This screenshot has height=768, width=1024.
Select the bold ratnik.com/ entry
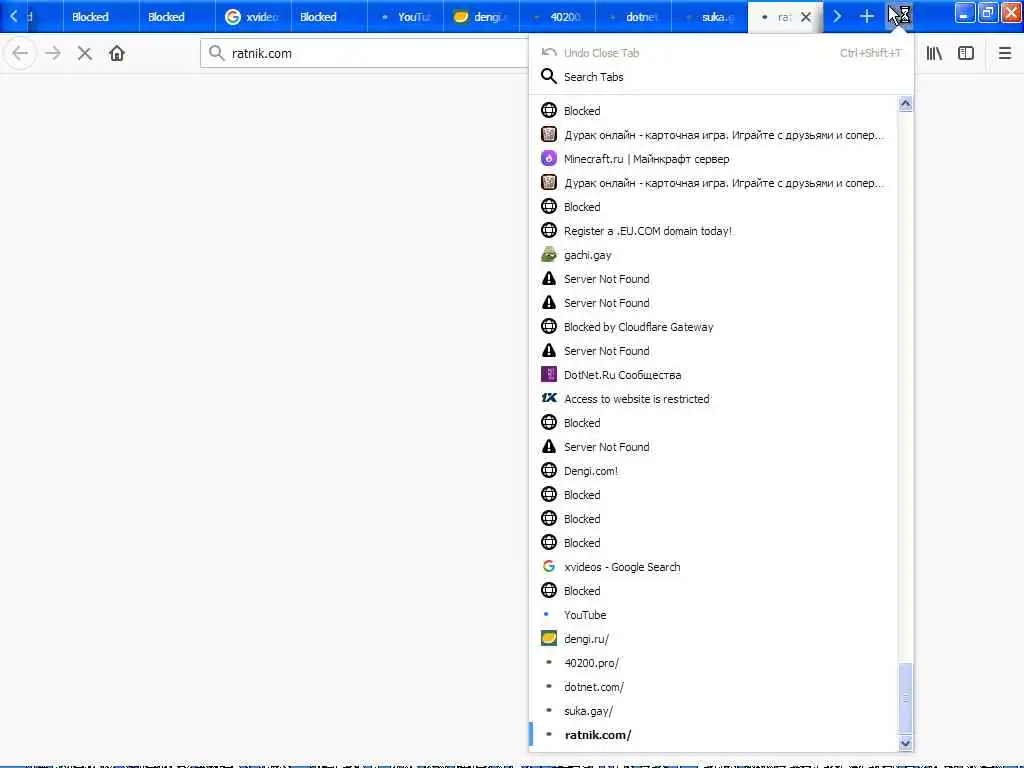coord(714,735)
